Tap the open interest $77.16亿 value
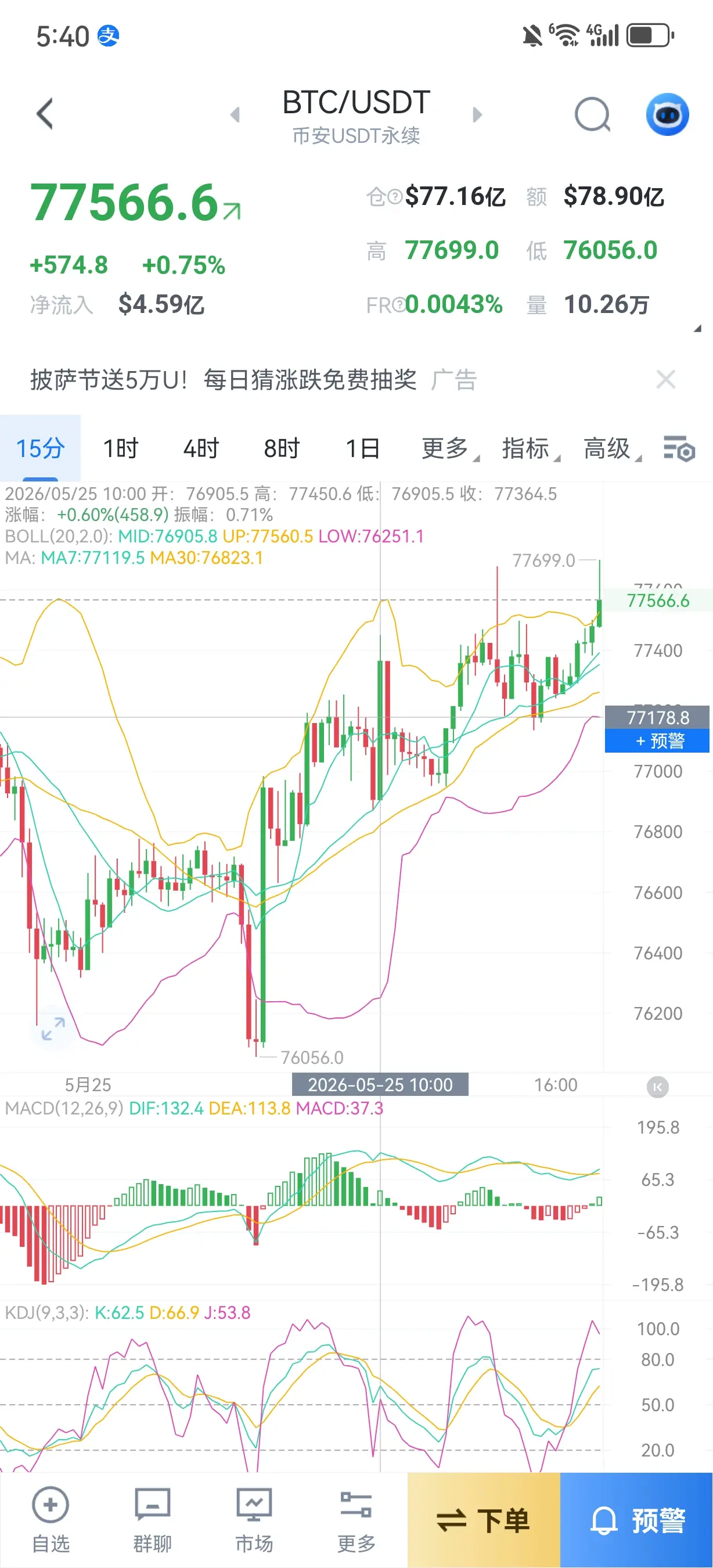713x1568 pixels. (x=455, y=197)
